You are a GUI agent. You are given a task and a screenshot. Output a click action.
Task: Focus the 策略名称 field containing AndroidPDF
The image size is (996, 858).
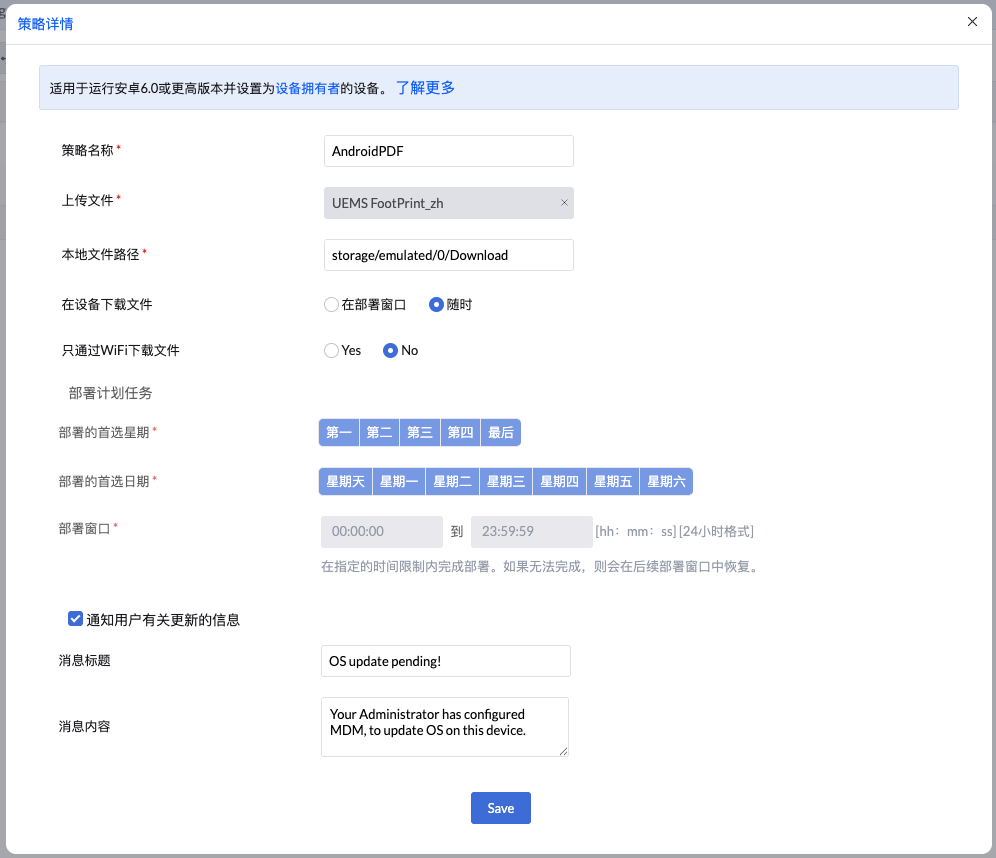449,151
